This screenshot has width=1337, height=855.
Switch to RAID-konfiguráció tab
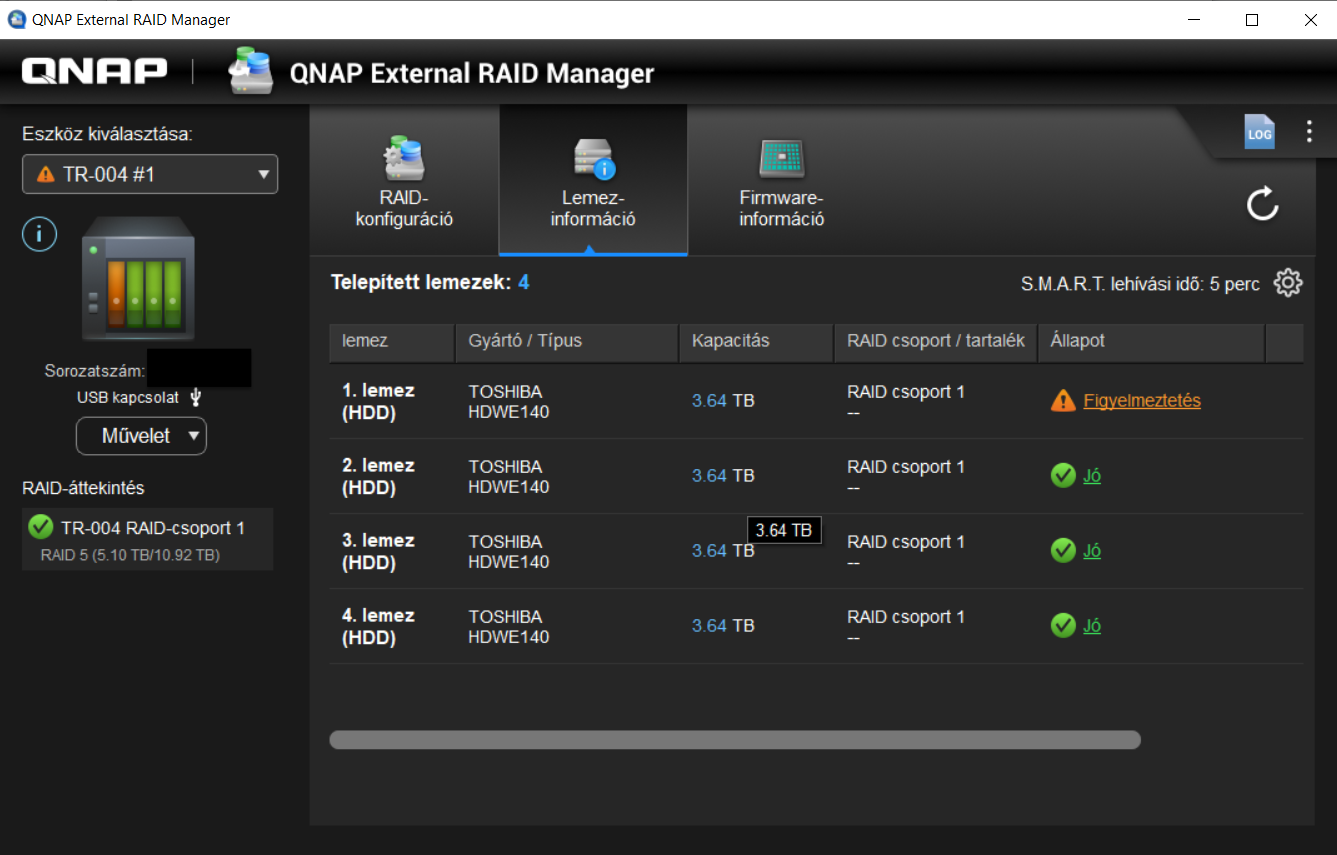pyautogui.click(x=404, y=181)
